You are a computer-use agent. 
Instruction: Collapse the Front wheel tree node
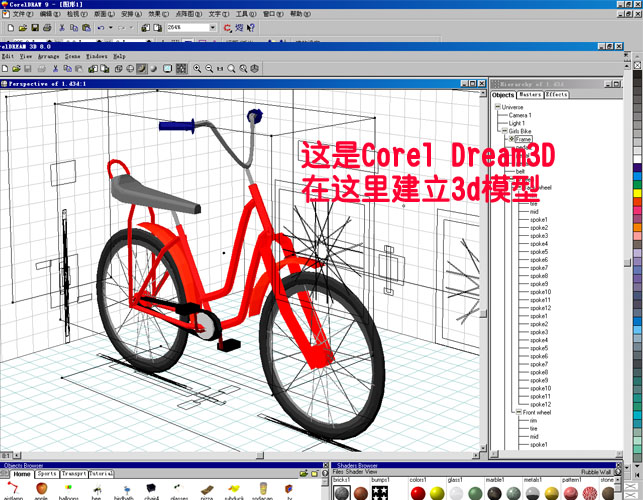519,412
